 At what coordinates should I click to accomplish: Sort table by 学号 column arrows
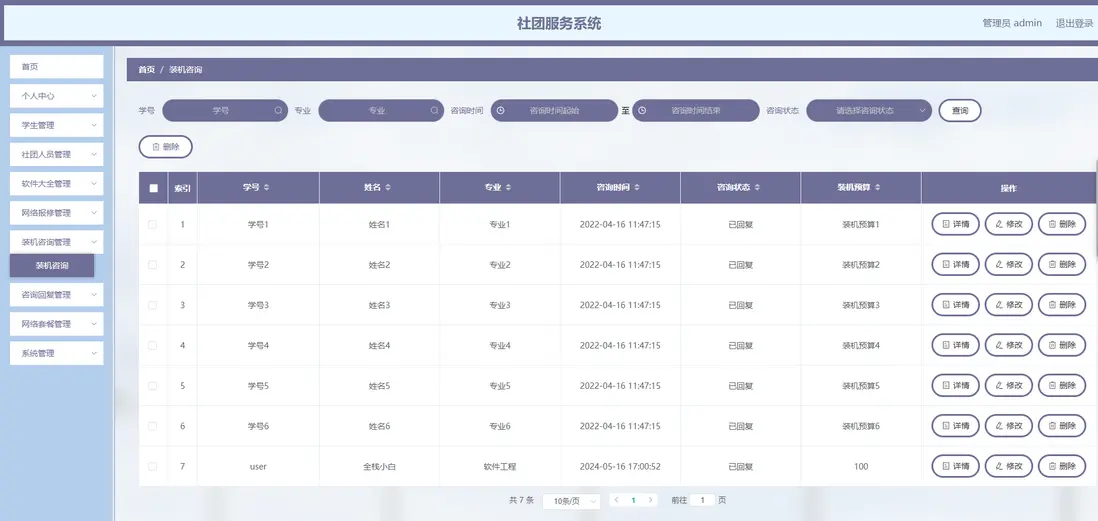266,188
